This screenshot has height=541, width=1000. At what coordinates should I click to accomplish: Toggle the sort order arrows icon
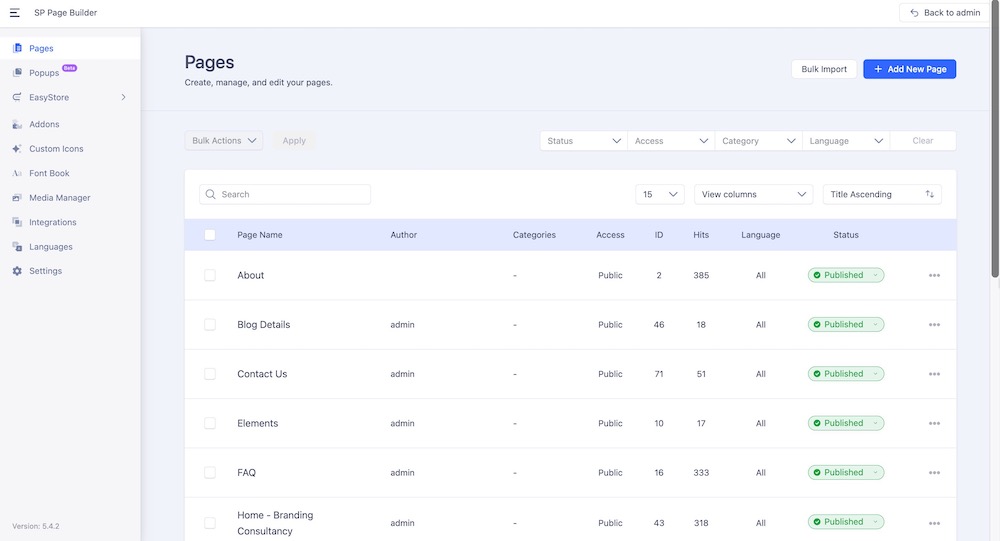(929, 194)
